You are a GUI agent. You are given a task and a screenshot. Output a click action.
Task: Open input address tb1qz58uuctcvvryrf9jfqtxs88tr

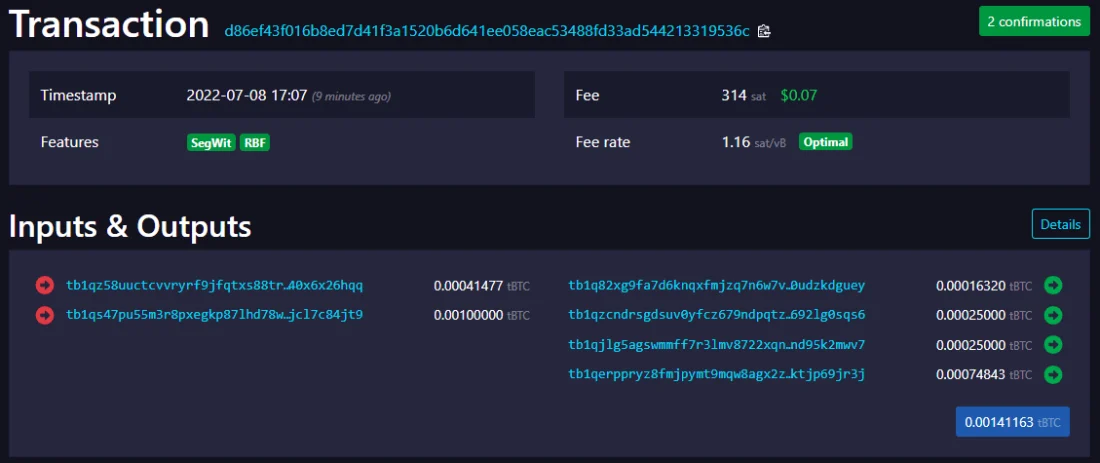point(214,285)
